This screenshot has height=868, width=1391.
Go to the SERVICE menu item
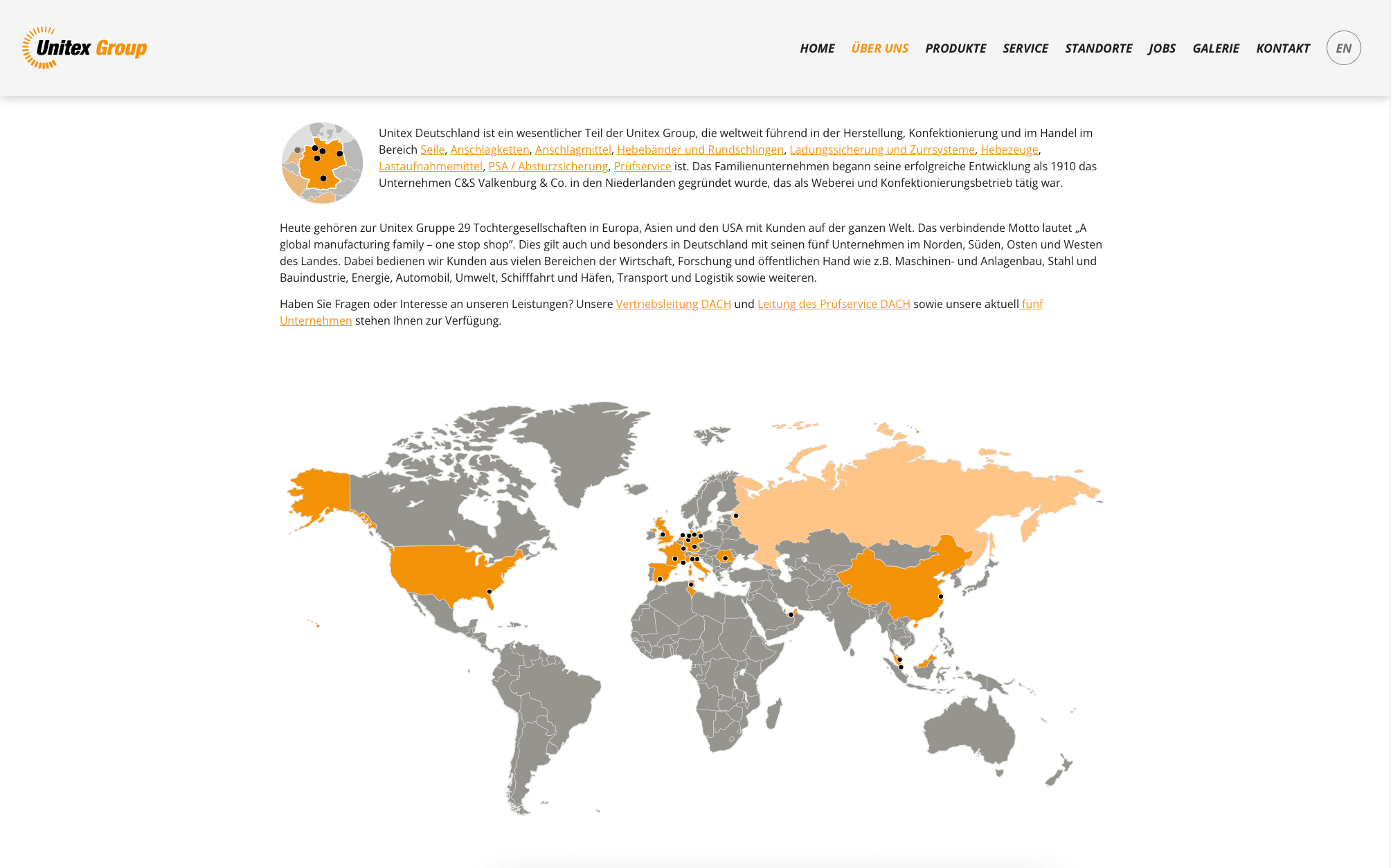1025,48
